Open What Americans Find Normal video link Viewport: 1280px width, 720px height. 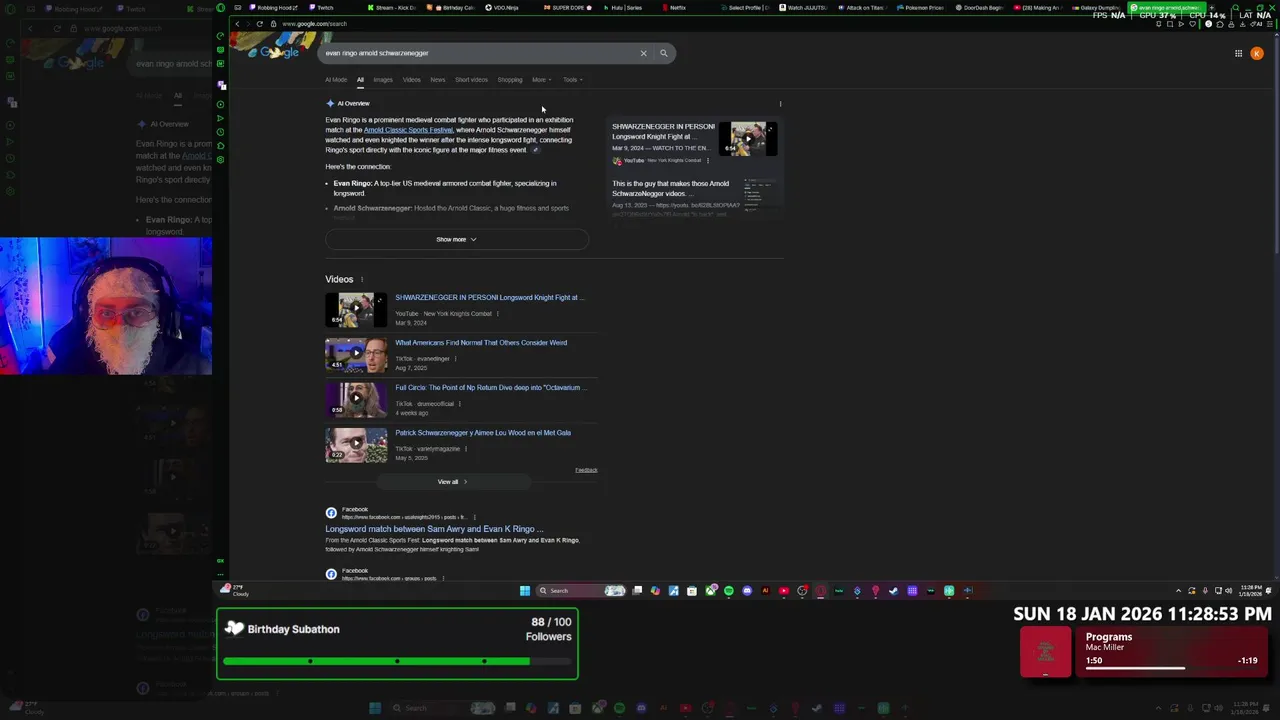pos(481,343)
